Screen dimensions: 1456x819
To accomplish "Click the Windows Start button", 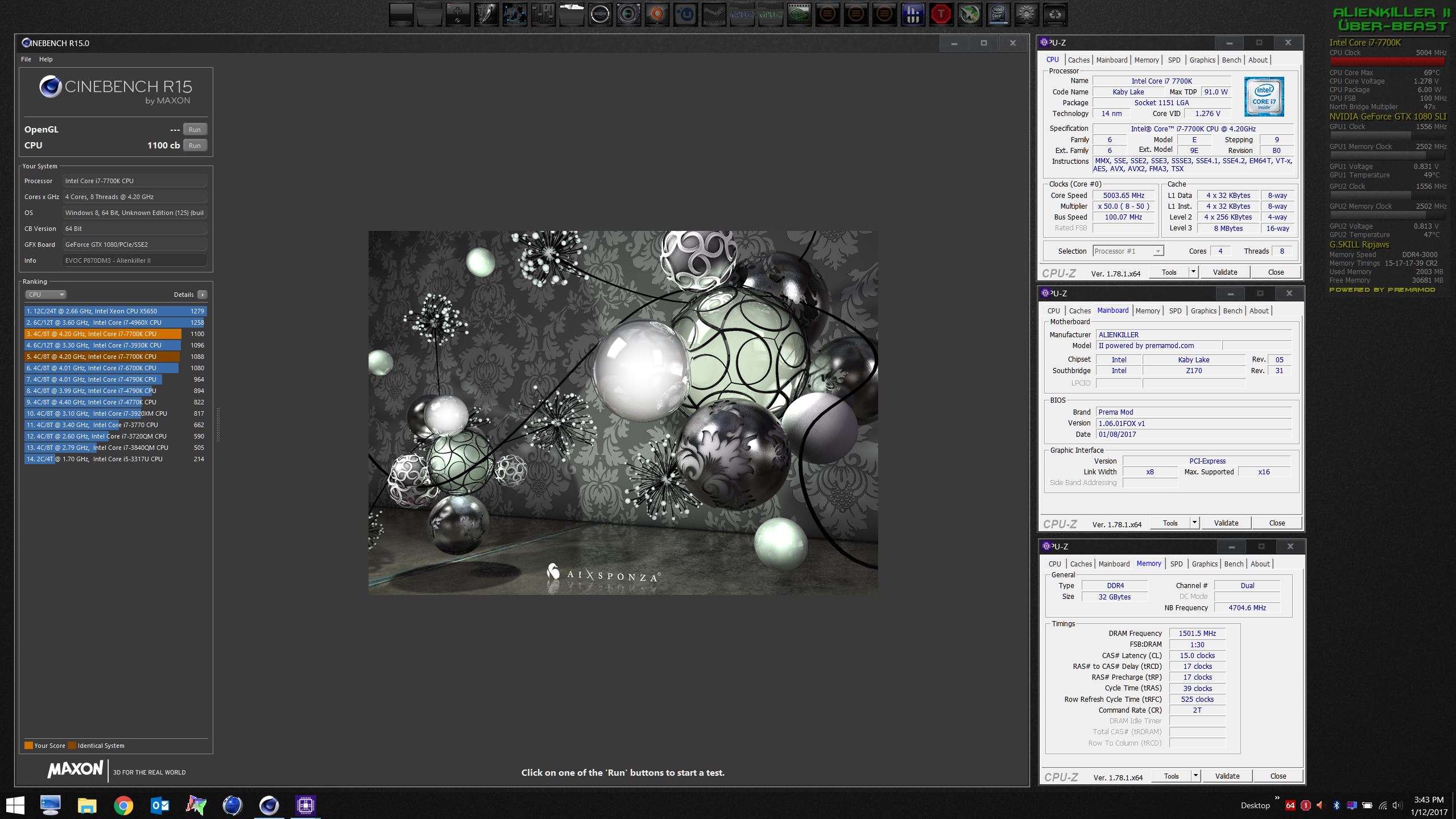I will pos(15,805).
